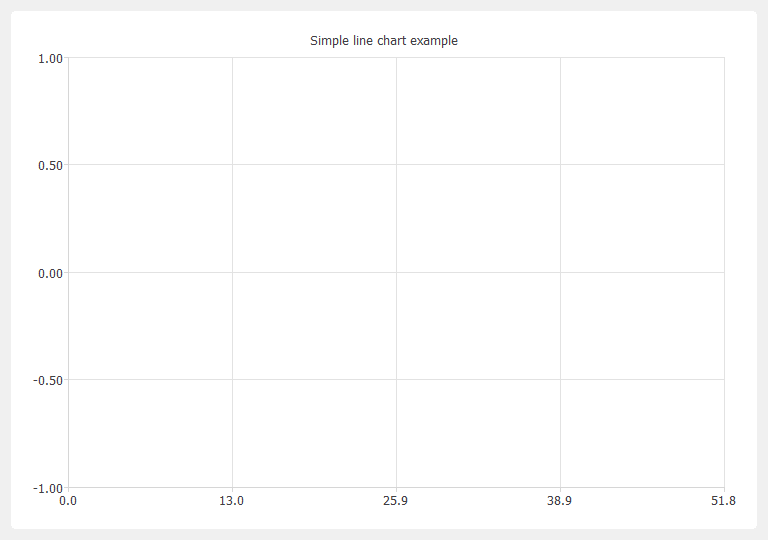Click the 0.0 x-axis label
Image resolution: width=768 pixels, height=540 pixels.
click(x=68, y=501)
